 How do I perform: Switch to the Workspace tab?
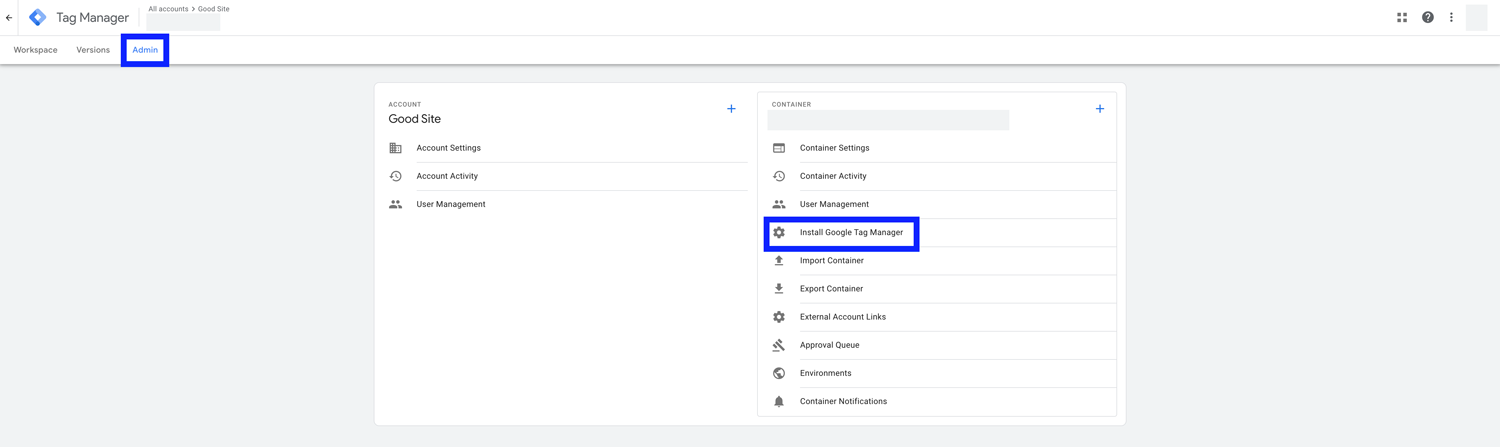pyautogui.click(x=35, y=50)
